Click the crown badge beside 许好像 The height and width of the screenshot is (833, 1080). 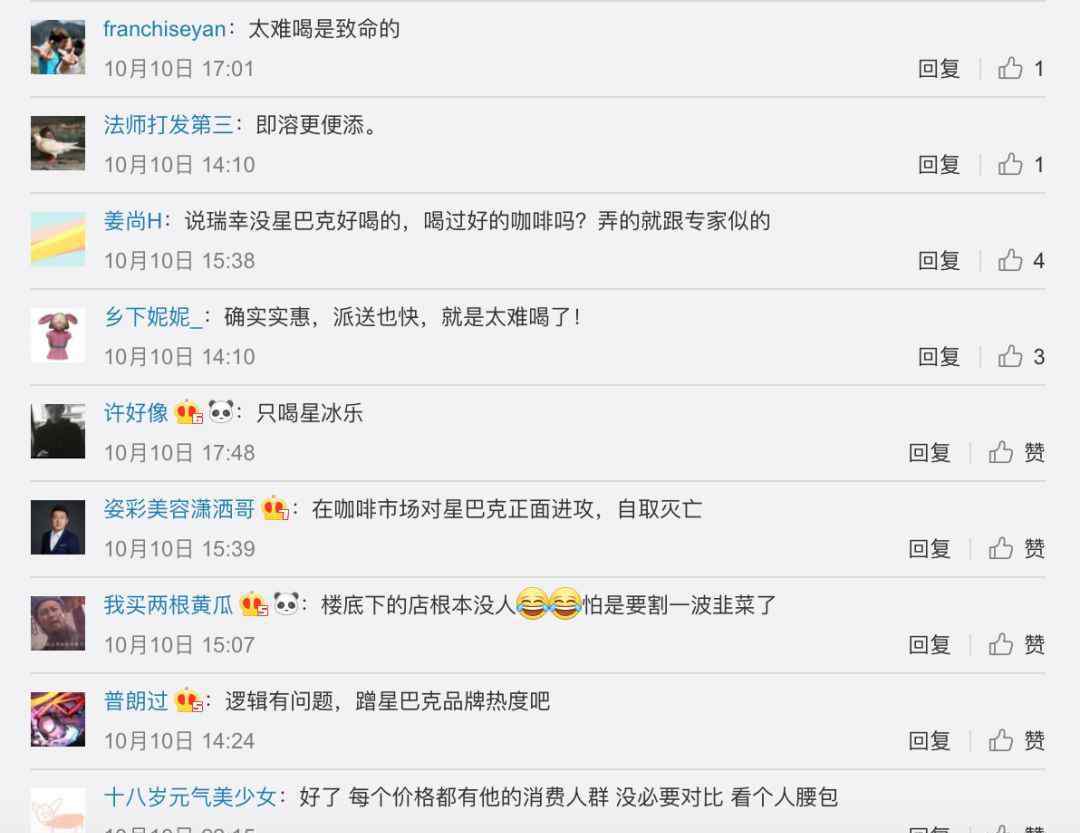(189, 412)
